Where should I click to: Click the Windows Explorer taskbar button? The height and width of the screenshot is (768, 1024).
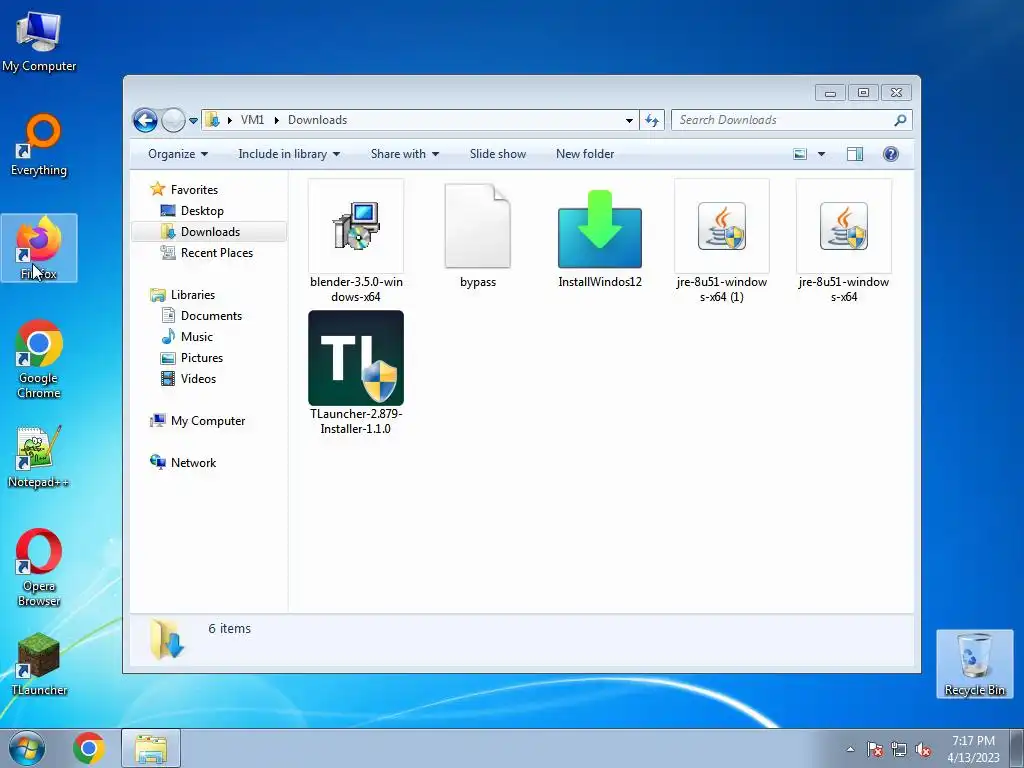click(x=151, y=748)
